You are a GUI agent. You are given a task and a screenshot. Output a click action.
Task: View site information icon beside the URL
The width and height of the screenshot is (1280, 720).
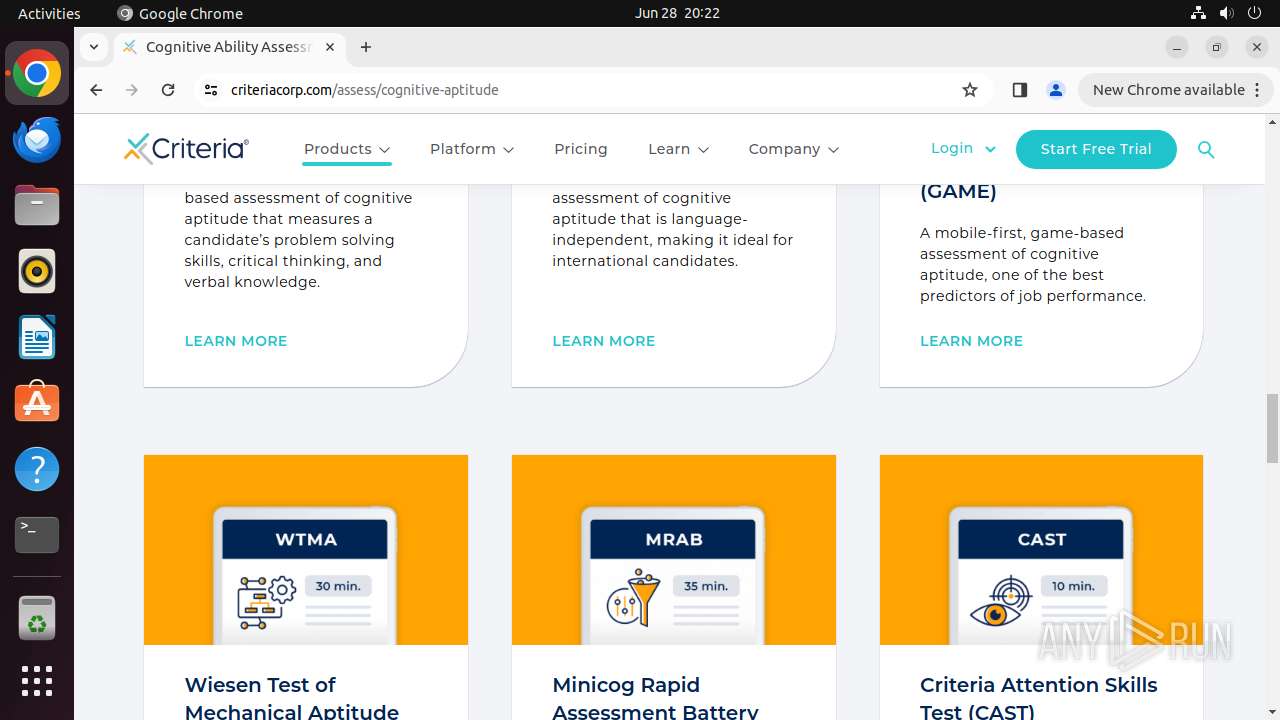(210, 90)
